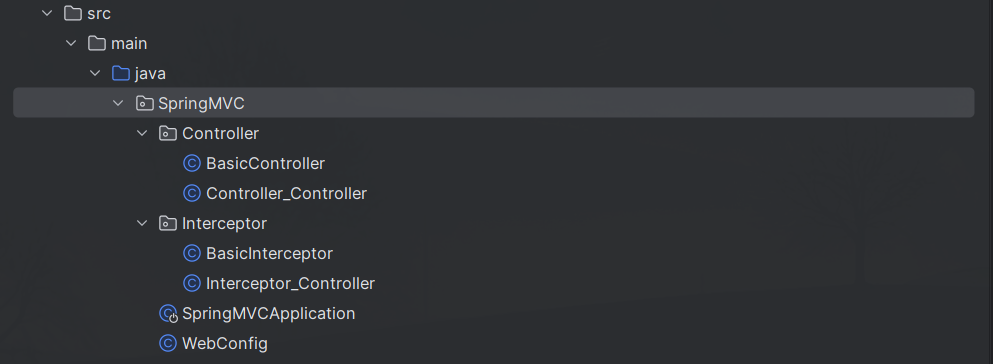This screenshot has width=993, height=364.
Task: Click the WebConfig class icon
Action: pos(168,344)
